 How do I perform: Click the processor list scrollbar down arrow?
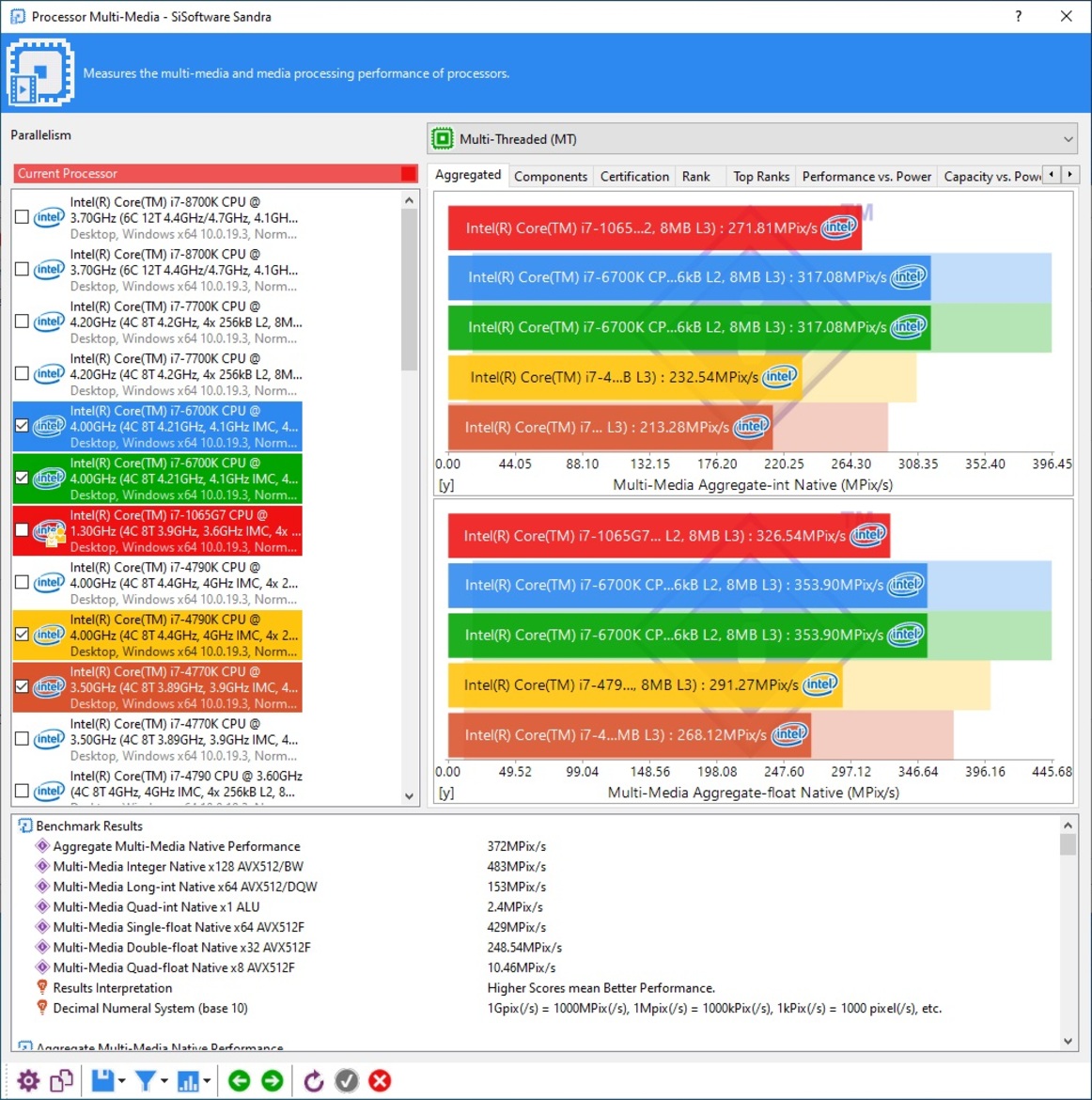(409, 796)
